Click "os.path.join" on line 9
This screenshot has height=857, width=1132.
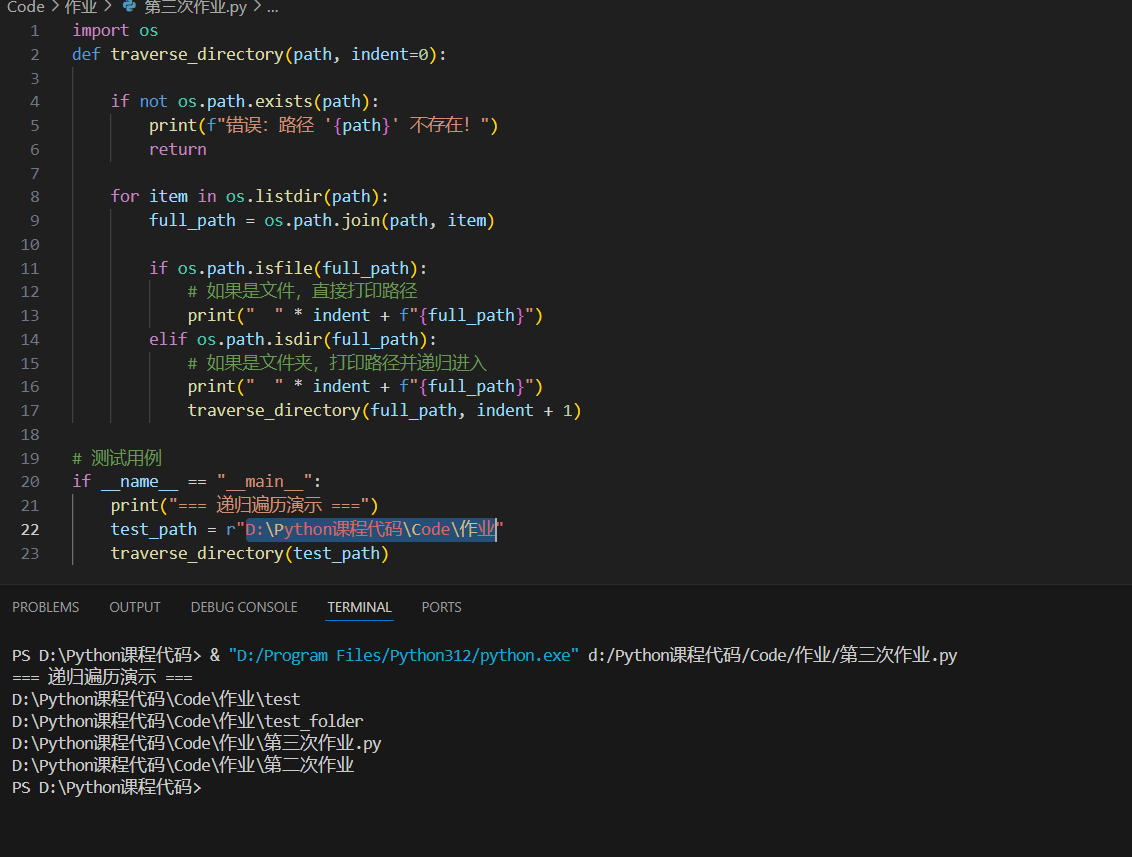click(322, 220)
